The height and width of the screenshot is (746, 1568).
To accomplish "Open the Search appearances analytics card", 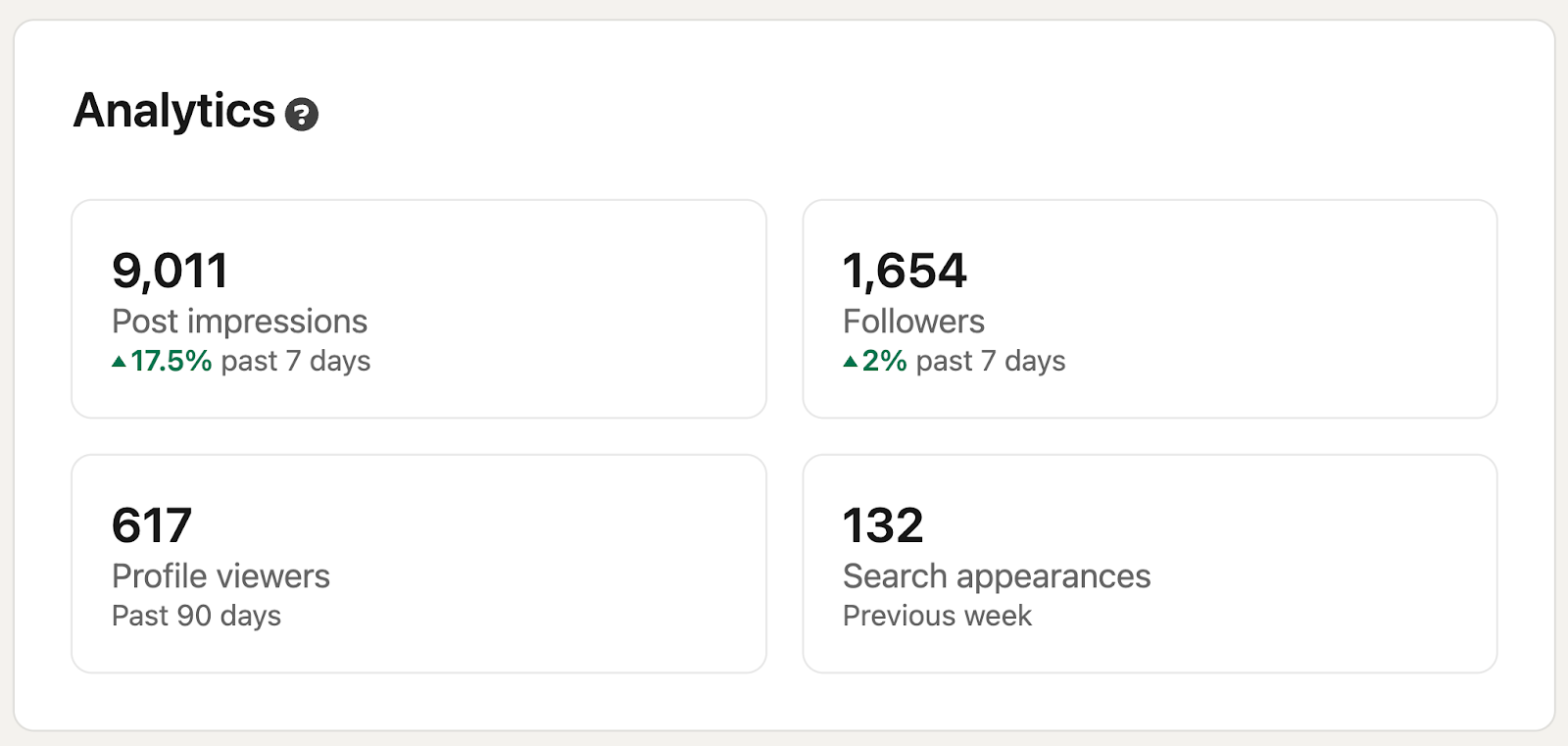I will (x=1151, y=559).
